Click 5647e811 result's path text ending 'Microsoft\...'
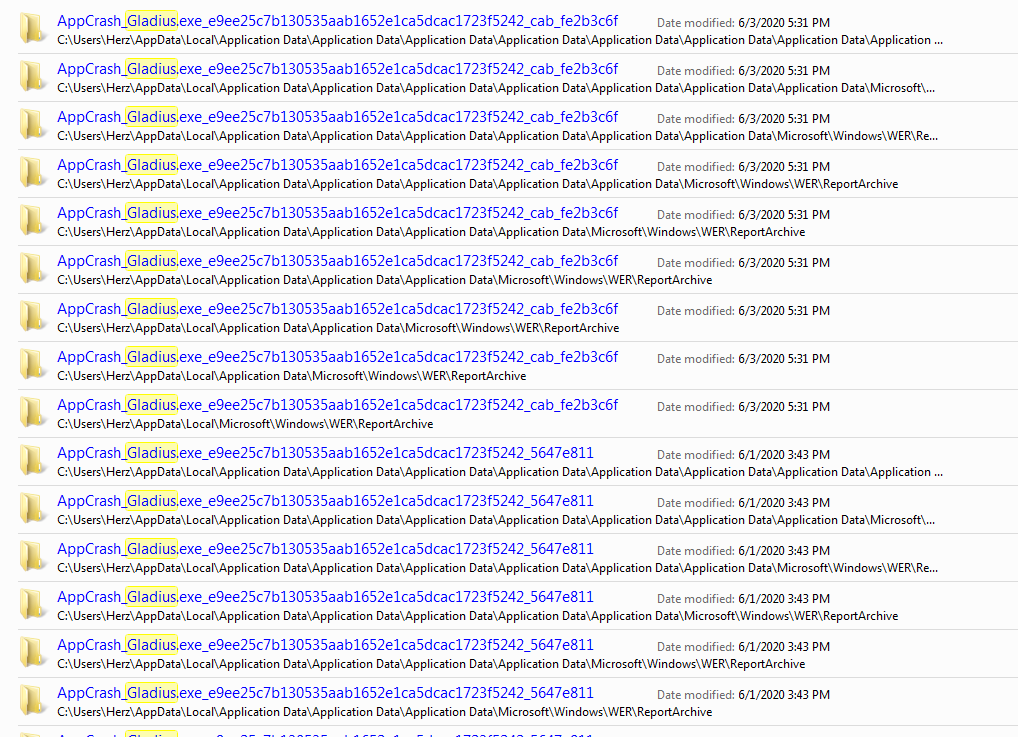 pos(496,521)
